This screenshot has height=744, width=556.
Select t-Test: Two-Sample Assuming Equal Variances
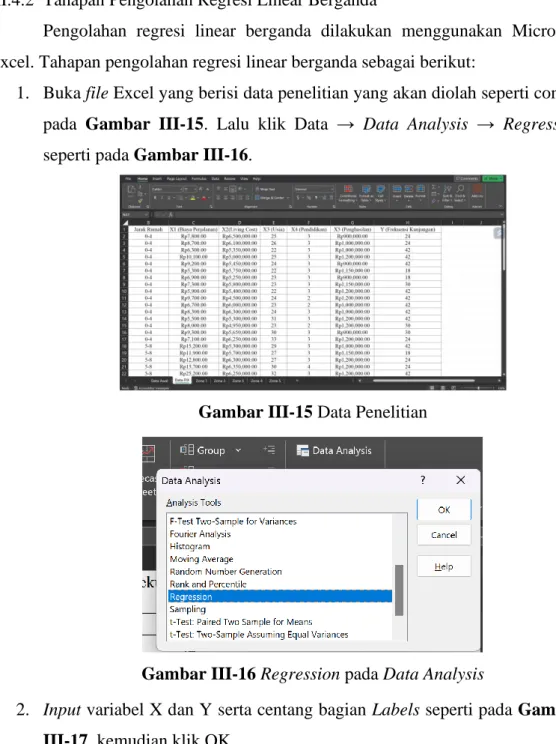tap(259, 634)
